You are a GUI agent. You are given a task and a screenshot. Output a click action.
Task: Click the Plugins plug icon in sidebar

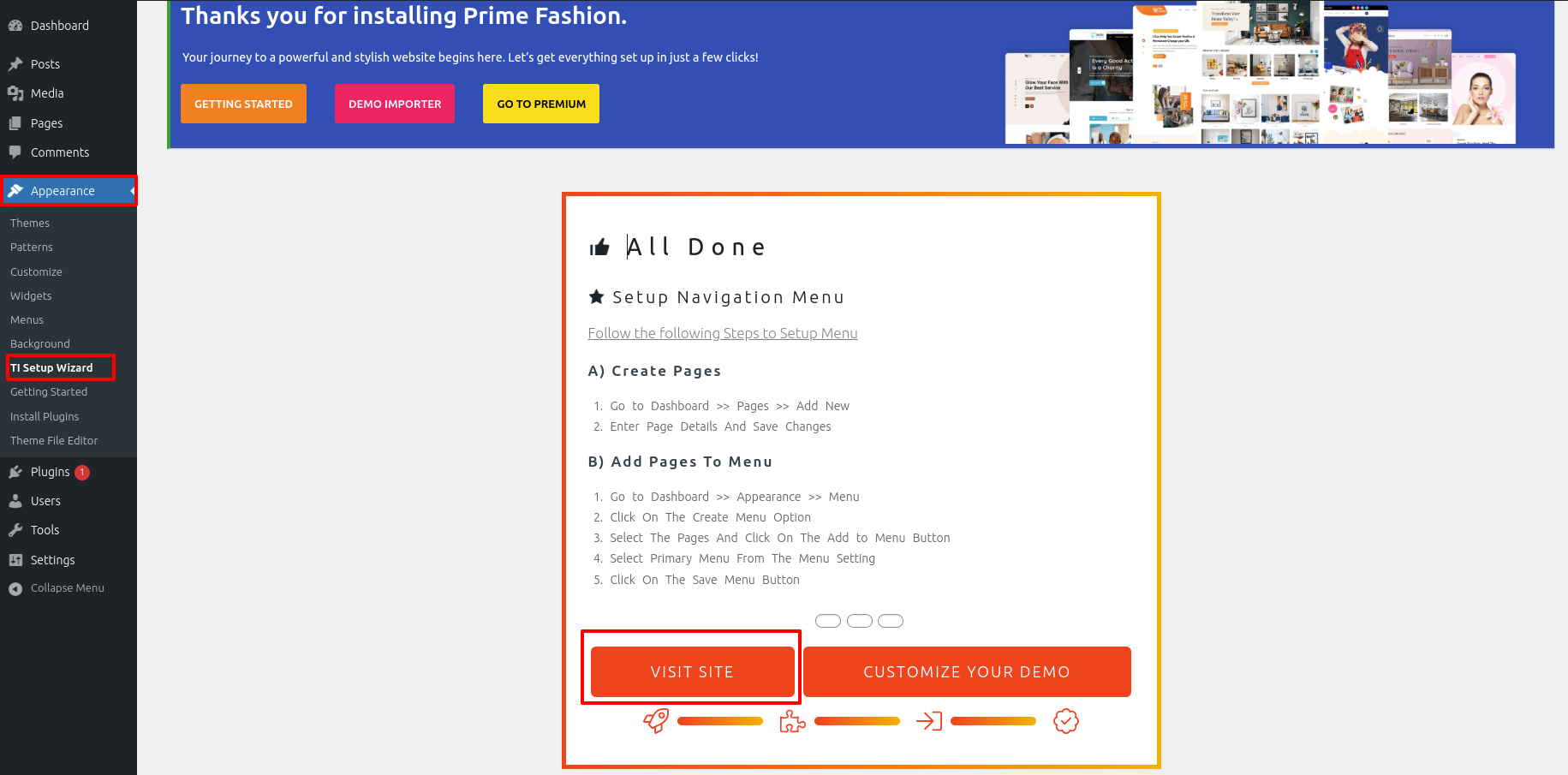tap(15, 472)
